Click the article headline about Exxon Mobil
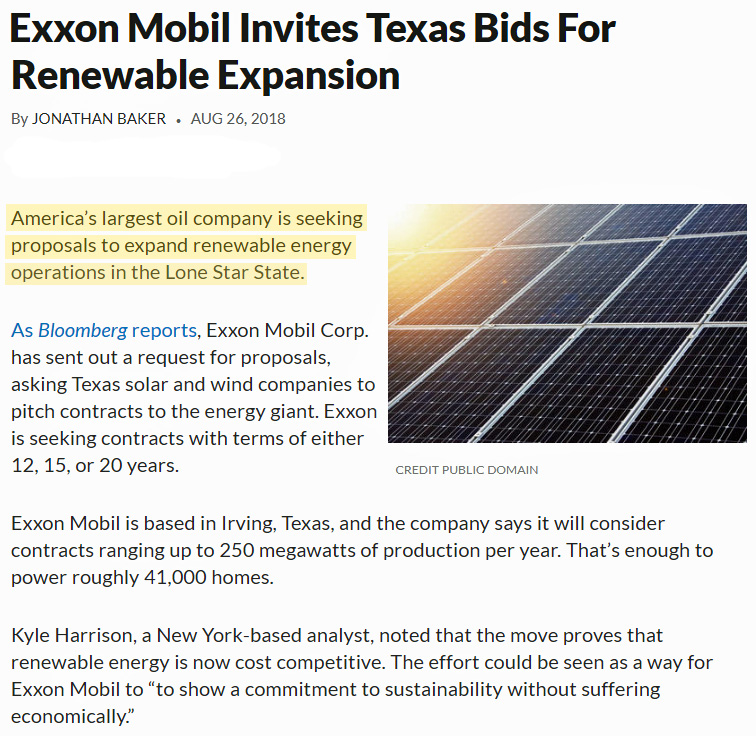The height and width of the screenshot is (736, 756). (312, 30)
